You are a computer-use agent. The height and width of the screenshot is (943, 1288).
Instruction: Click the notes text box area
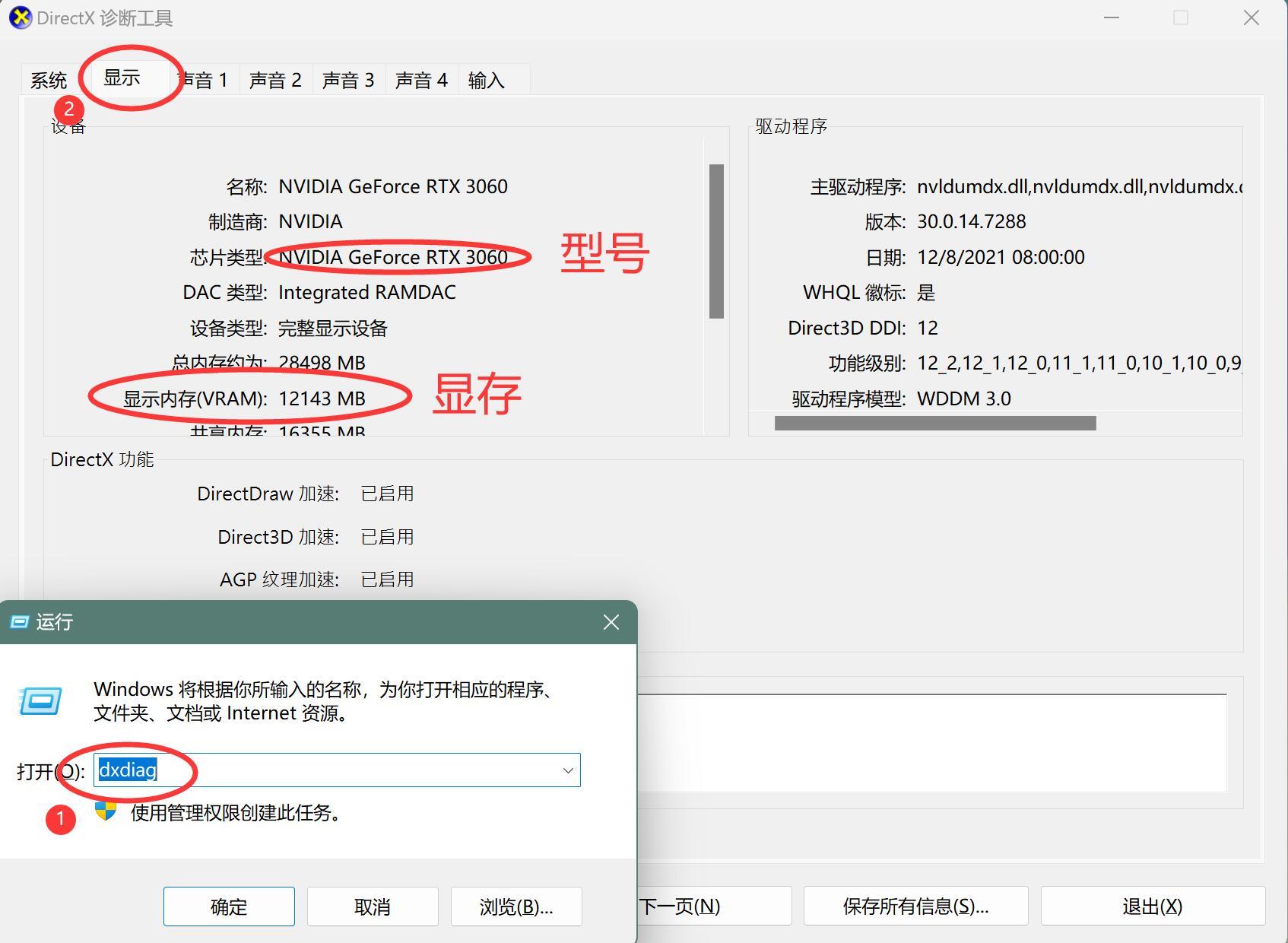(x=931, y=742)
